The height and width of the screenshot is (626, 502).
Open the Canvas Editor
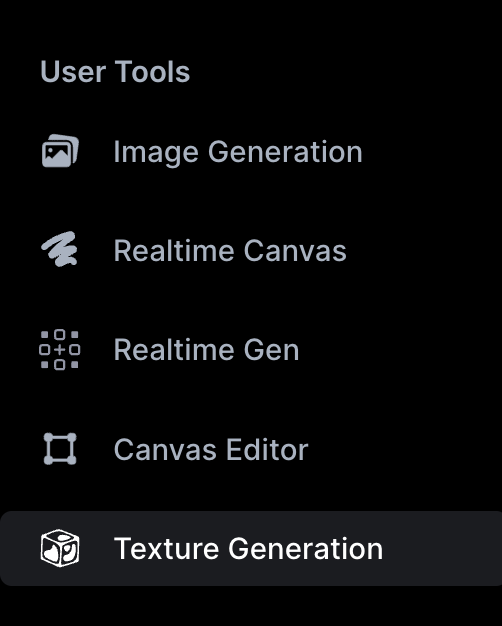point(211,450)
